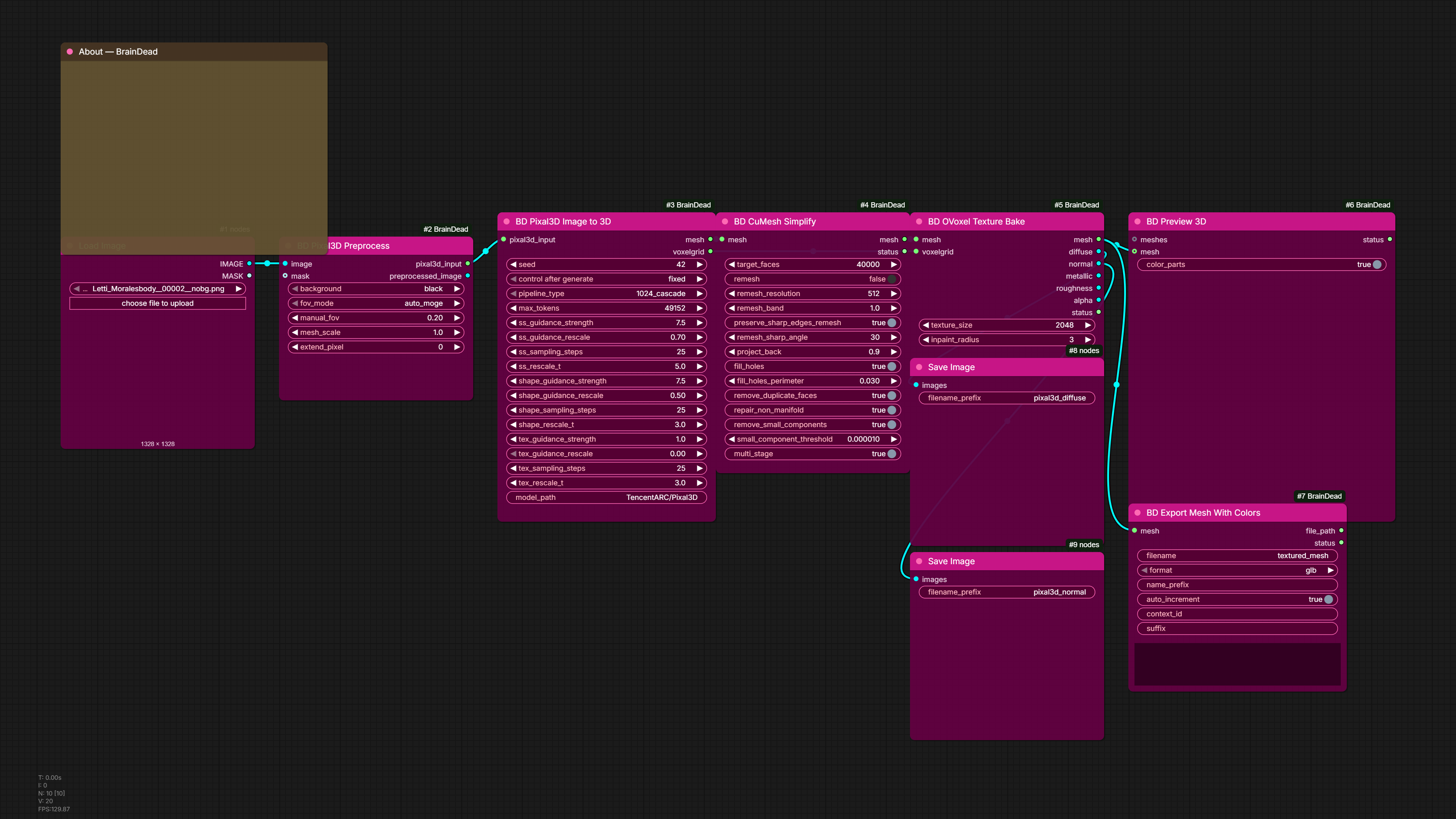Click the IMAGE output socket on Load Image
Viewport: 1456px width, 819px height.
[249, 263]
